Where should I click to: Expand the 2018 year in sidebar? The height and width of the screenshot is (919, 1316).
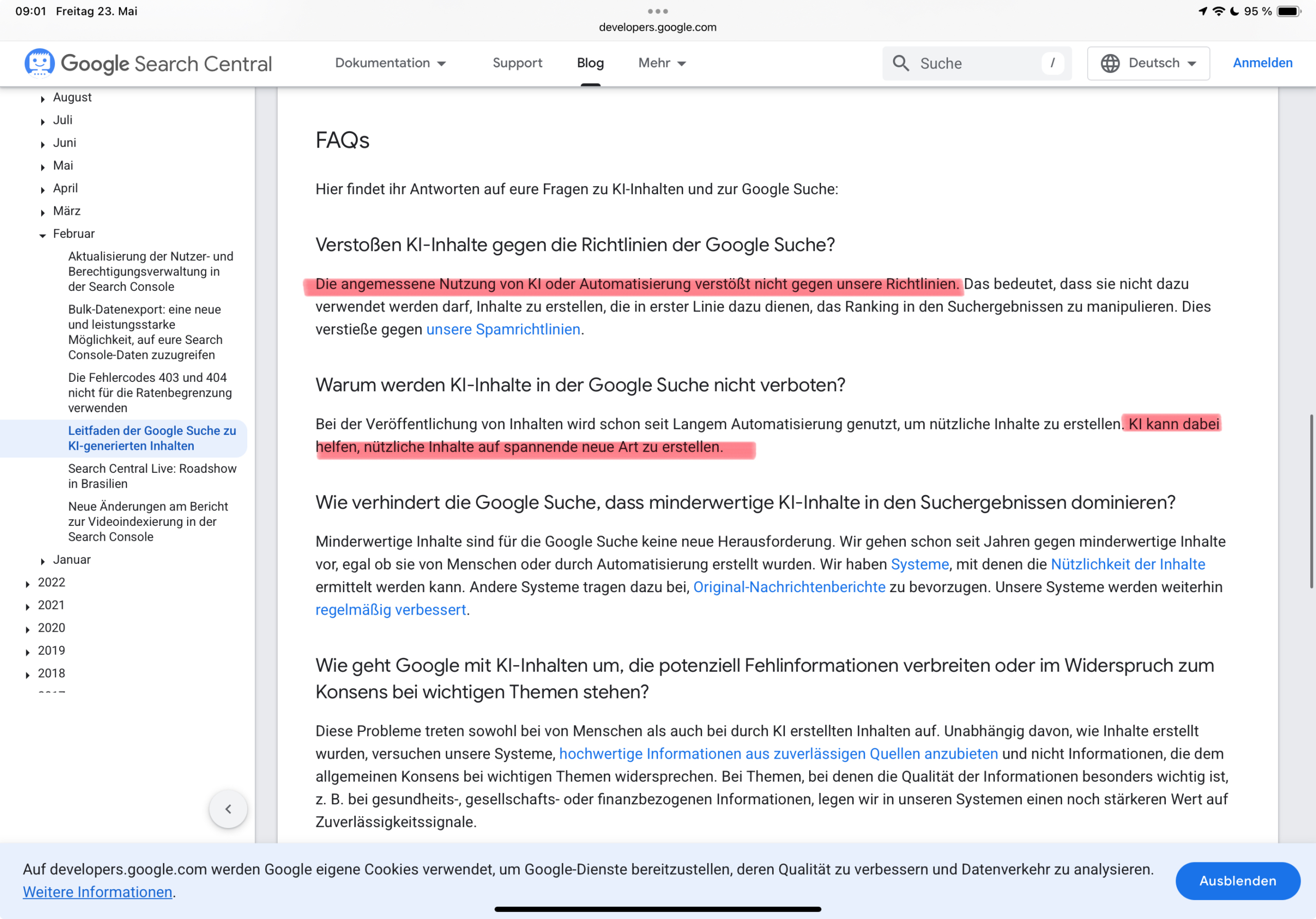tap(28, 674)
